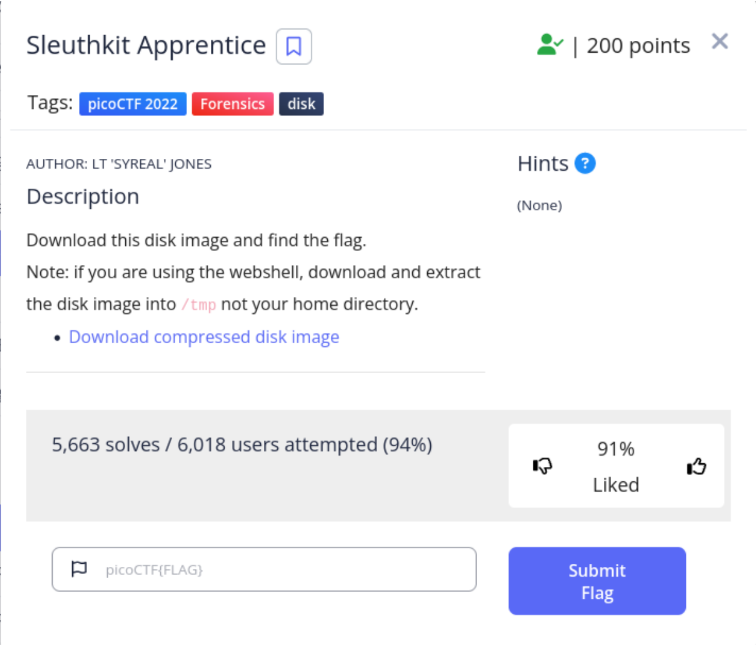Open the Download compressed disk image link

(x=204, y=337)
